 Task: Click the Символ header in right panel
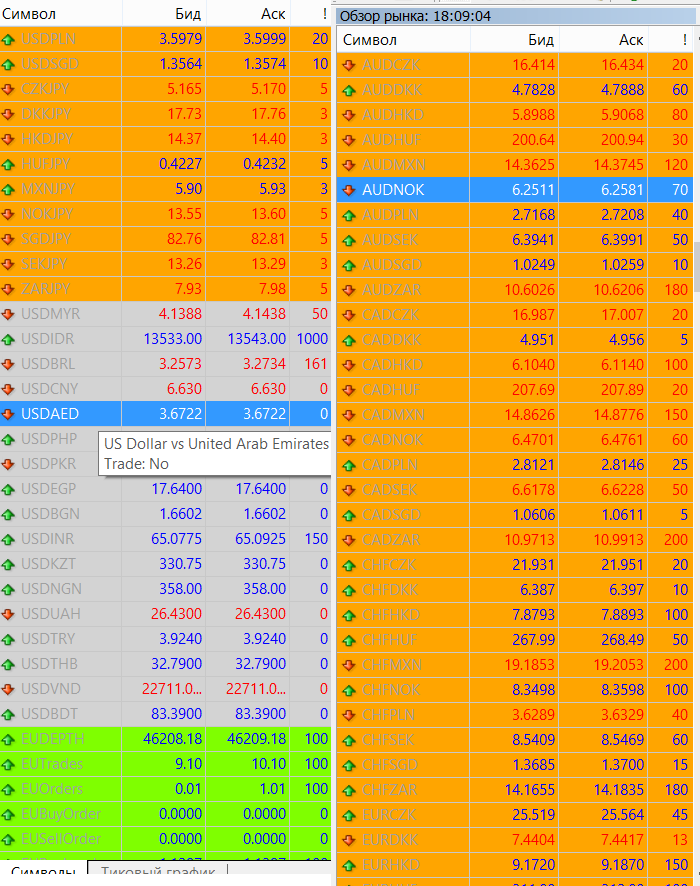(403, 40)
